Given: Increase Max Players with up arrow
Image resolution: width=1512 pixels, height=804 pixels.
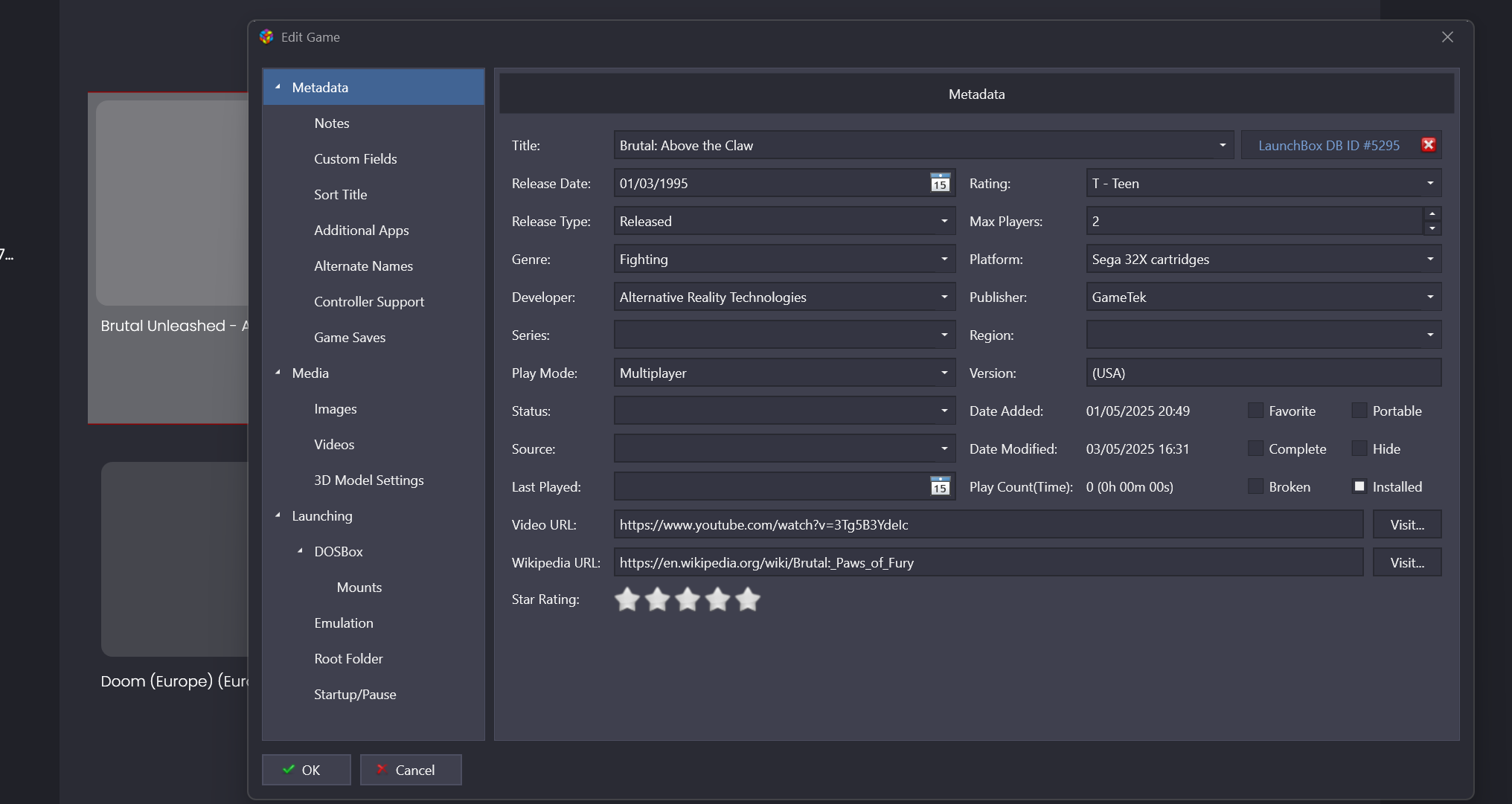Looking at the screenshot, I should [1432, 214].
